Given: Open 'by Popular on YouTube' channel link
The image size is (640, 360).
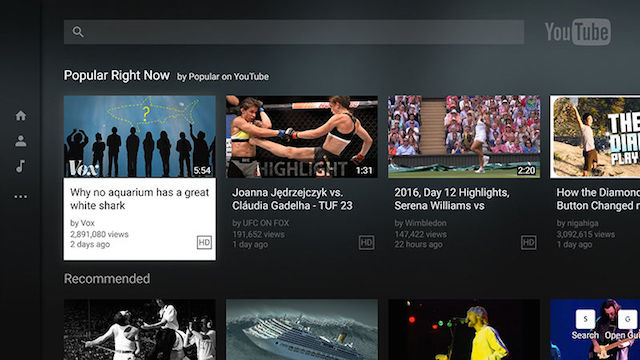Looking at the screenshot, I should coord(223,77).
